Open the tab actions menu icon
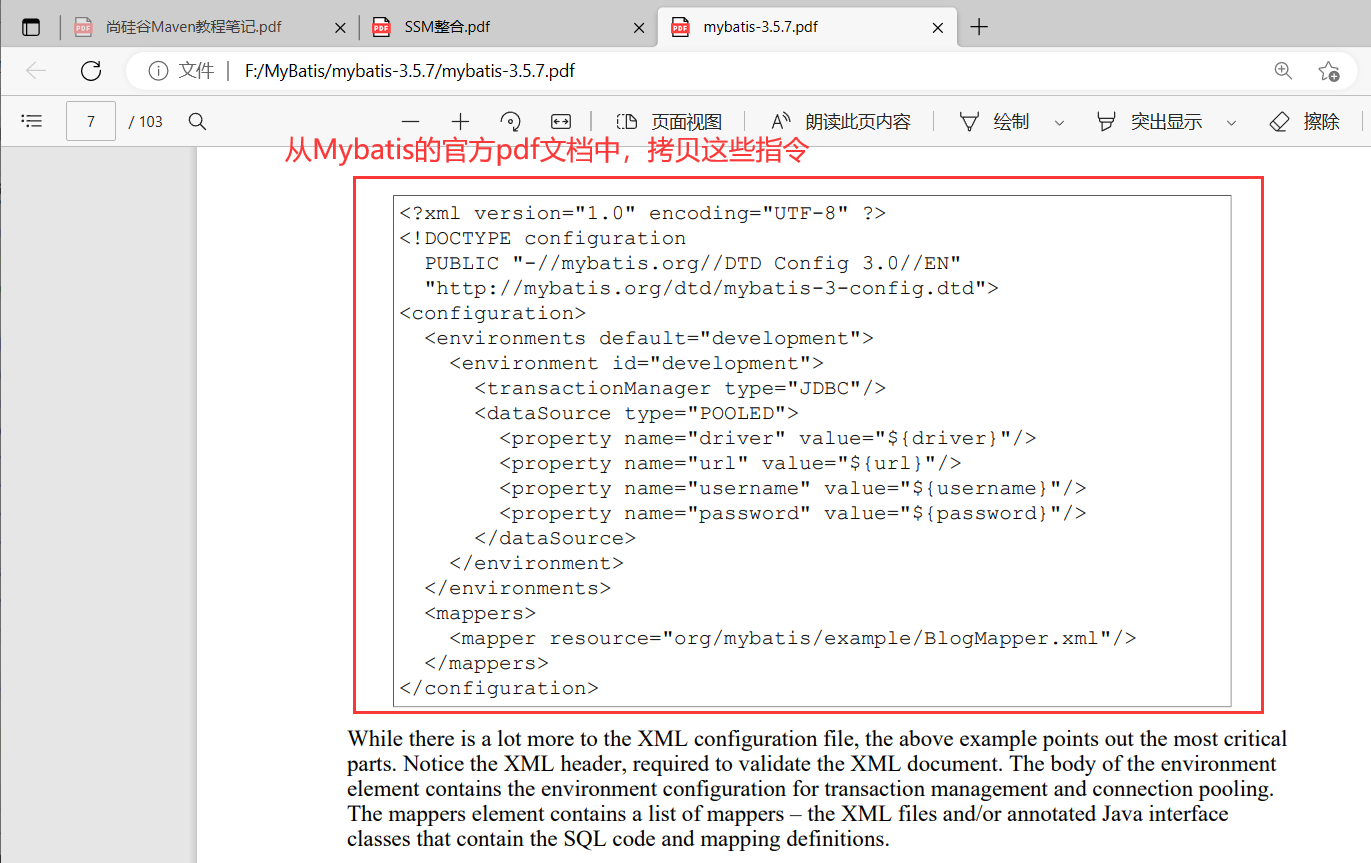The image size is (1371, 863). (31, 27)
